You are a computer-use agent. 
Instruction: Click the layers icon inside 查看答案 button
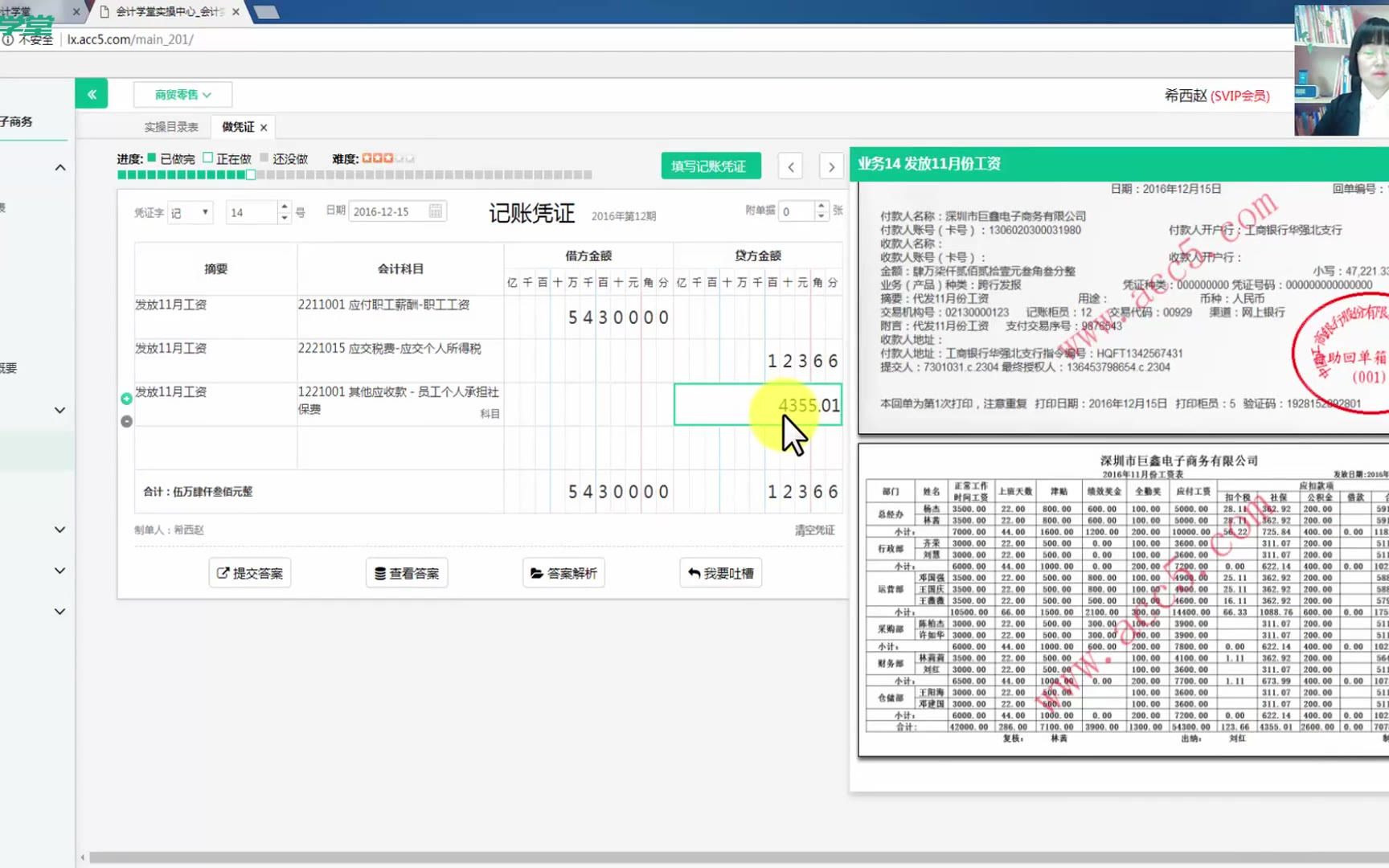click(381, 572)
